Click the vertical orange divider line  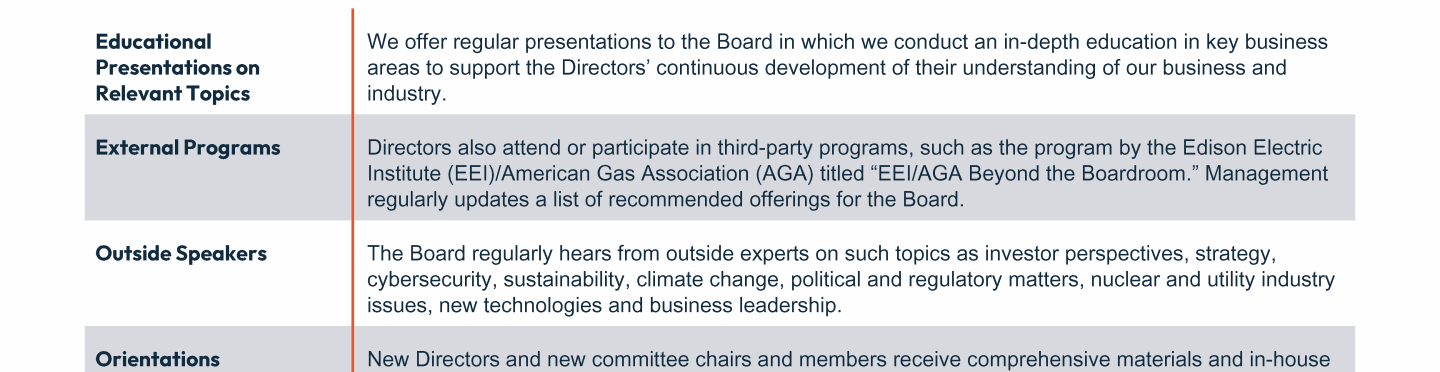pyautogui.click(x=353, y=190)
